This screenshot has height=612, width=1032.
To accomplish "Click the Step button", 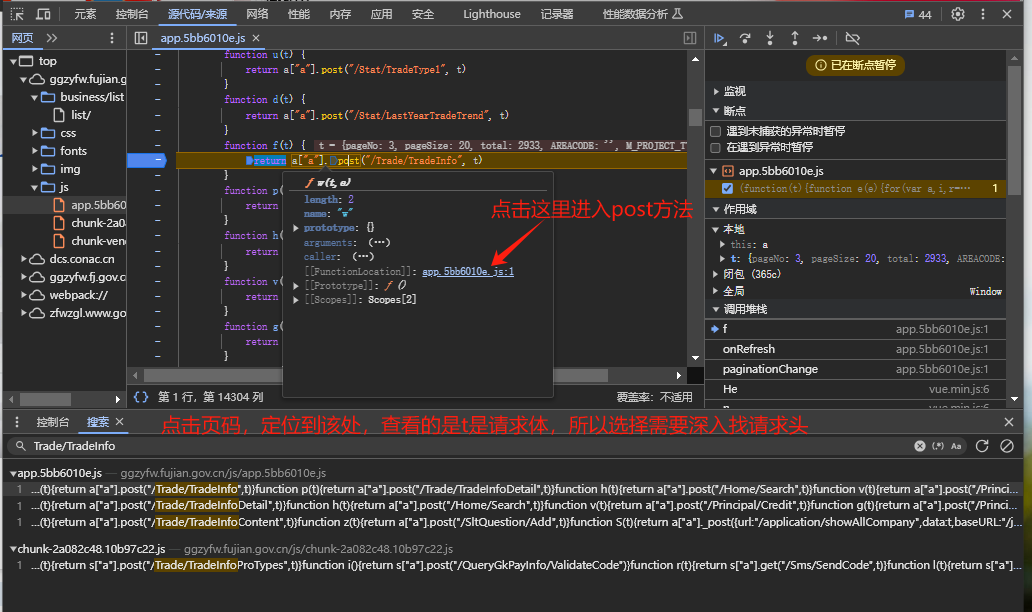I will [x=820, y=38].
